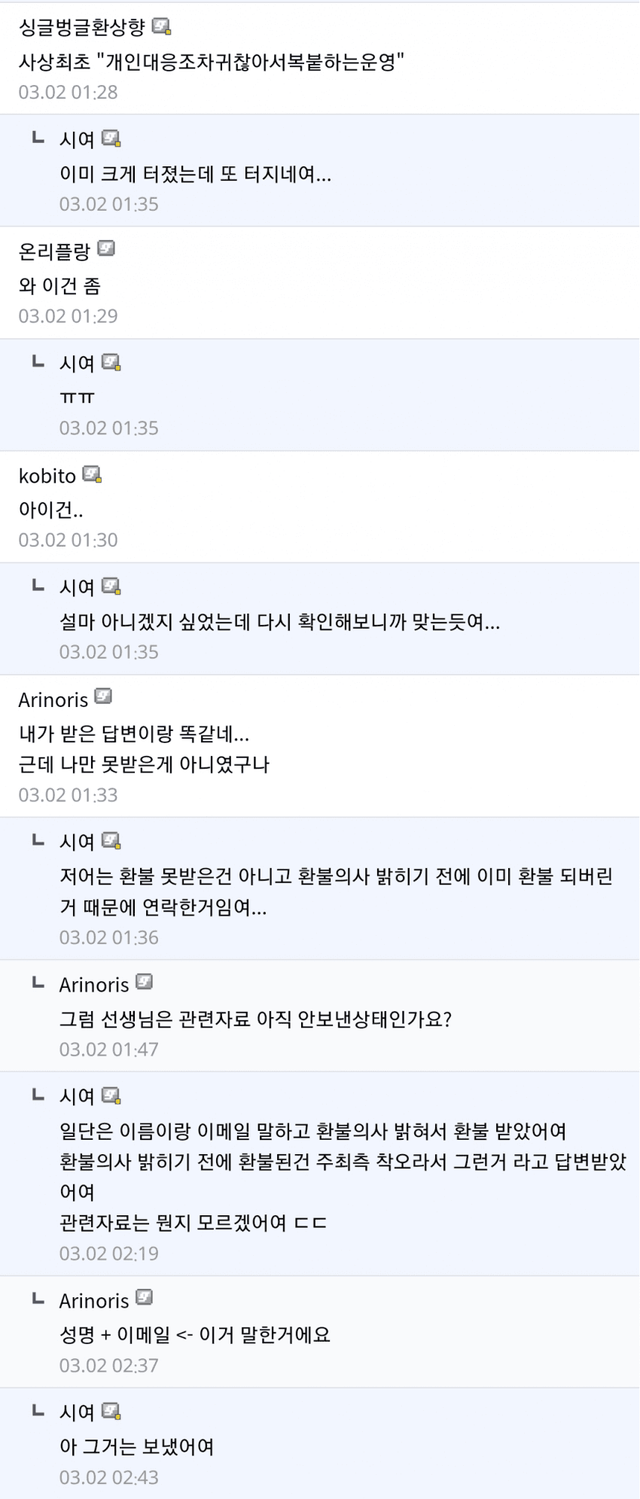Open the 온리플랑 nickname link

(x=54, y=250)
